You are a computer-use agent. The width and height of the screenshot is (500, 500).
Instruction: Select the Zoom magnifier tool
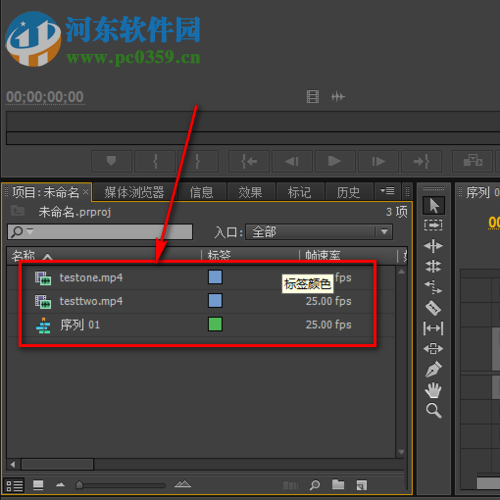[433, 411]
